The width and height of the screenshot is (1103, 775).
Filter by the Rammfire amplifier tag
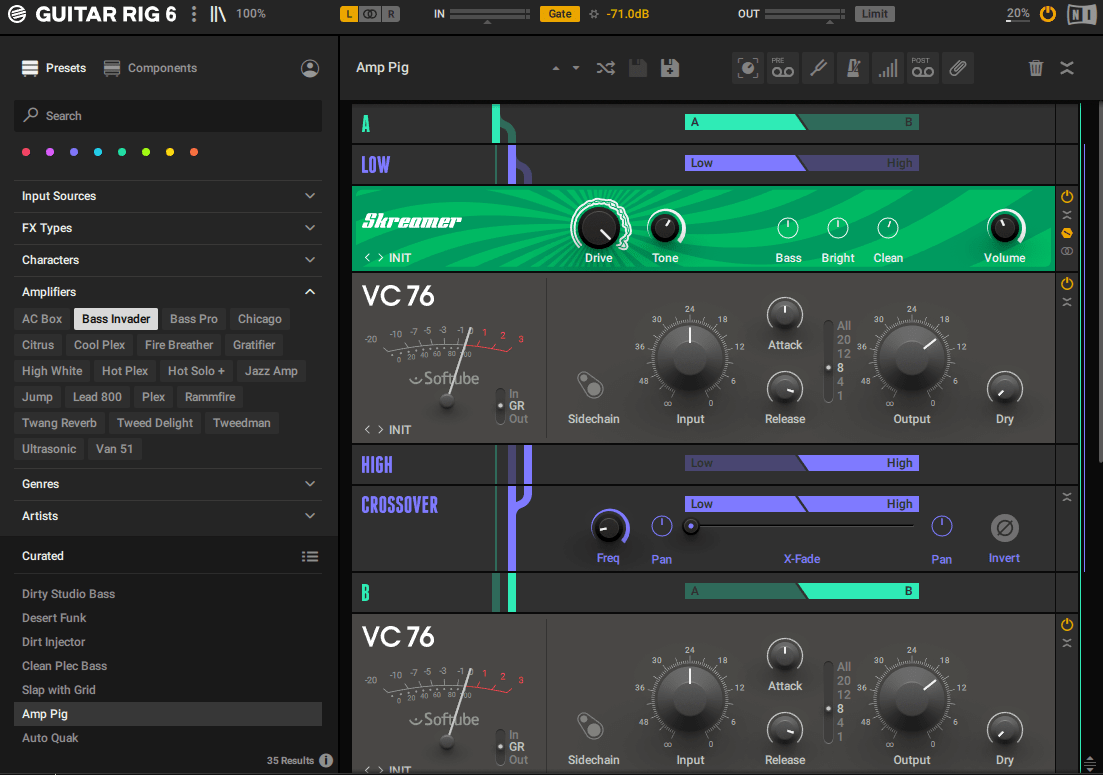pyautogui.click(x=210, y=397)
